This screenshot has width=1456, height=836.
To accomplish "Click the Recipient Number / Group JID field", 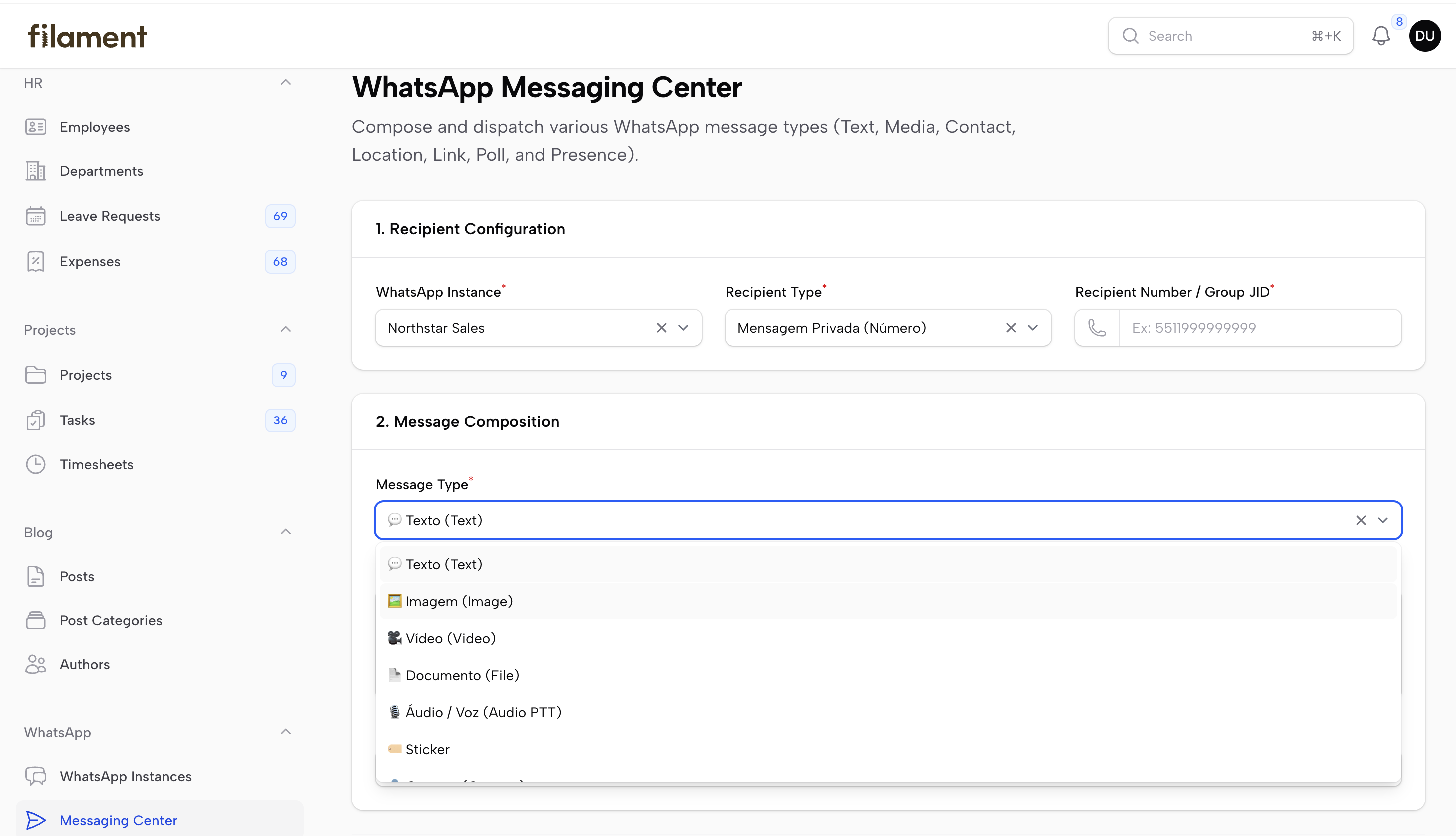I will pyautogui.click(x=1260, y=328).
